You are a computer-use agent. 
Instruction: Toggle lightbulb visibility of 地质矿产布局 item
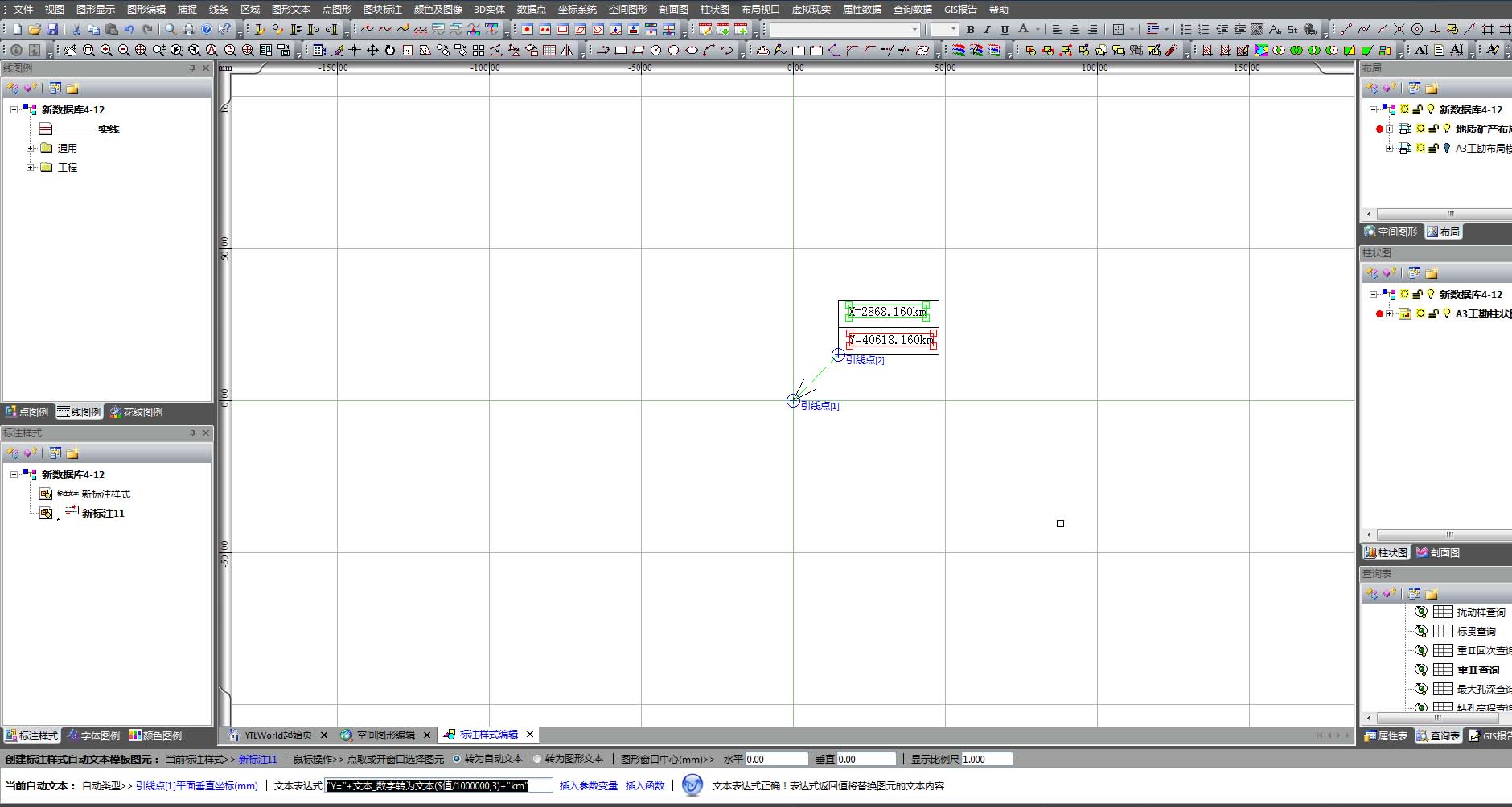click(x=1447, y=129)
